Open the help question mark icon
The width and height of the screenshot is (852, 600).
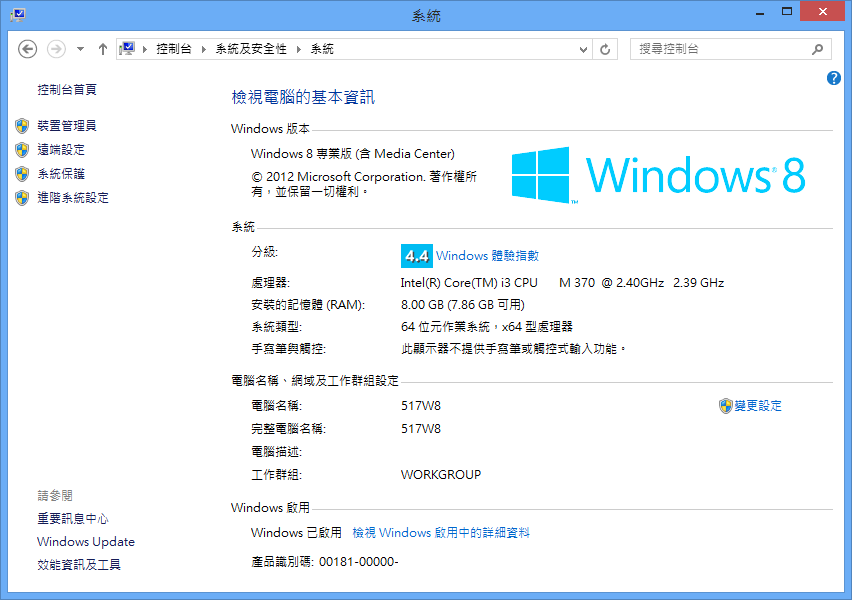834,78
